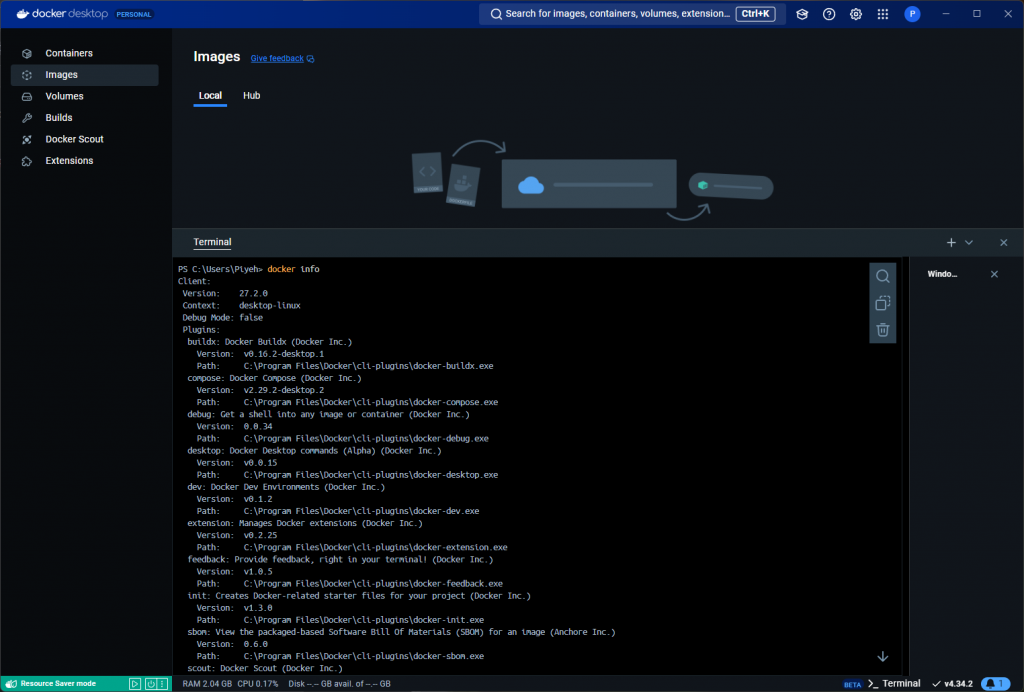Image resolution: width=1024 pixels, height=692 pixels.
Task: Select the Terminal panel tab
Action: 212,242
